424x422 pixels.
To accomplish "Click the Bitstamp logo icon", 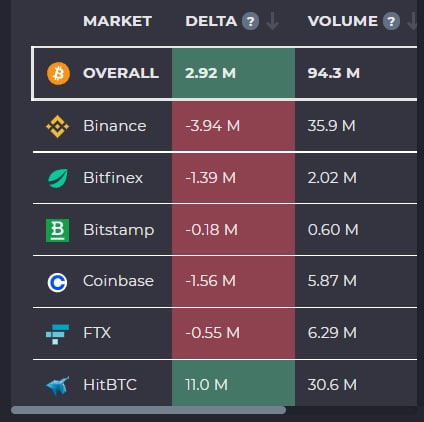I will tap(57, 230).
